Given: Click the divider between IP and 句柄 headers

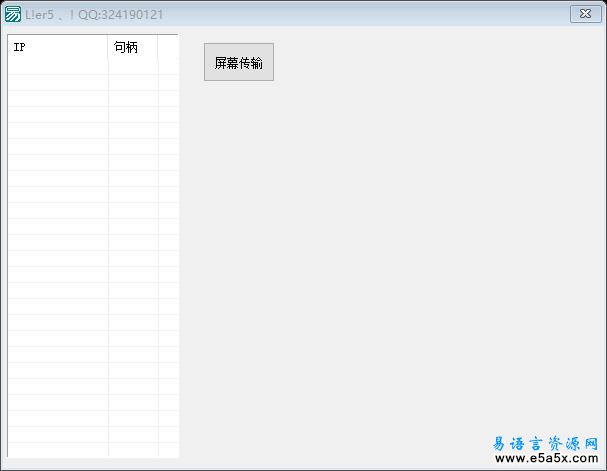Looking at the screenshot, I should pyautogui.click(x=108, y=48).
